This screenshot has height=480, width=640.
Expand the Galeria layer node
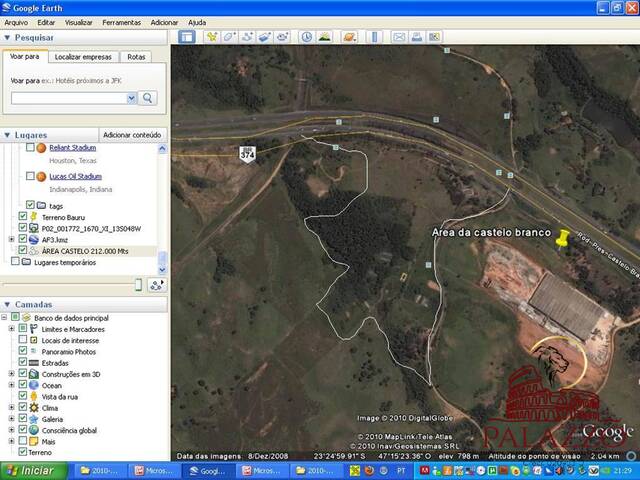click(11, 419)
